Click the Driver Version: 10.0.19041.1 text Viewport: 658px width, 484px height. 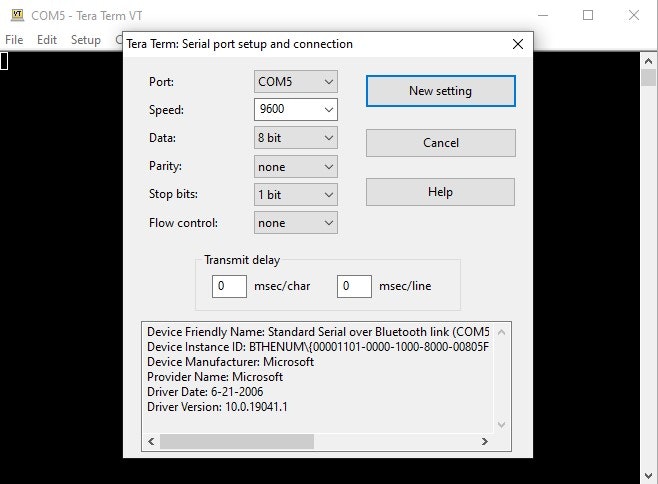click(217, 407)
